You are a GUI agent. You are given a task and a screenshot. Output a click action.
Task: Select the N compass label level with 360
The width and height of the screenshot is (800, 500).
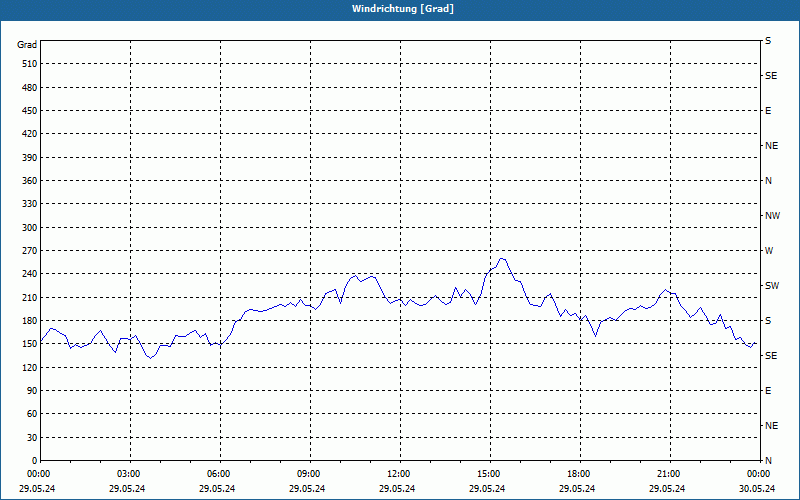(768, 181)
